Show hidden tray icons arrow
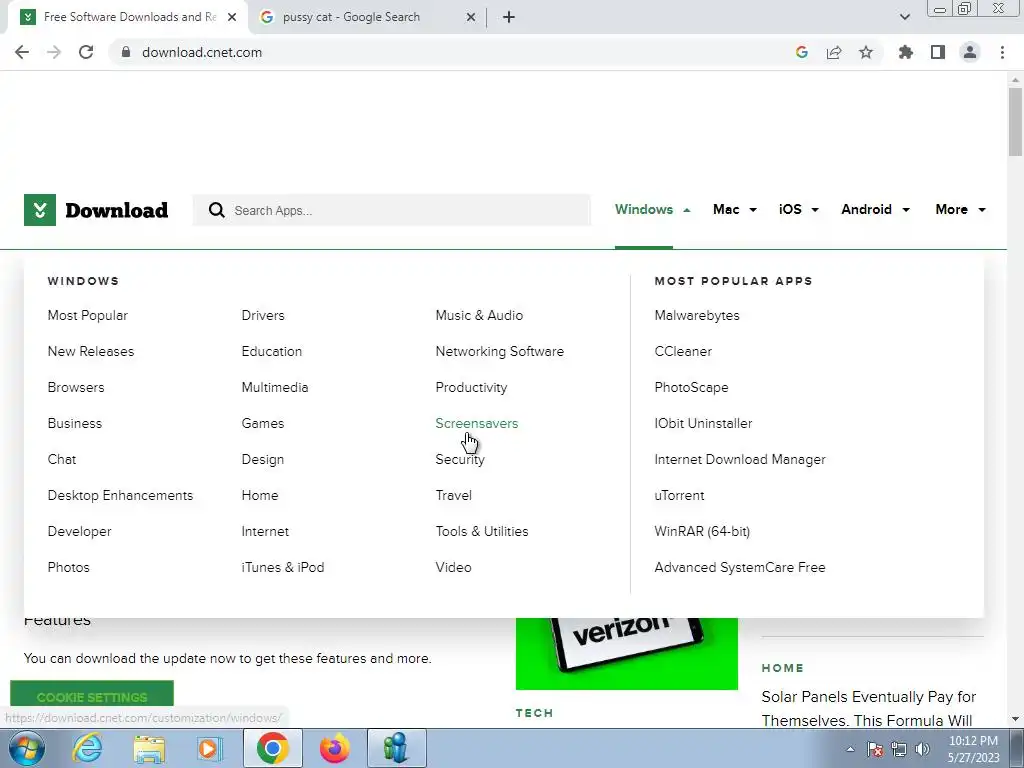 pyautogui.click(x=850, y=749)
